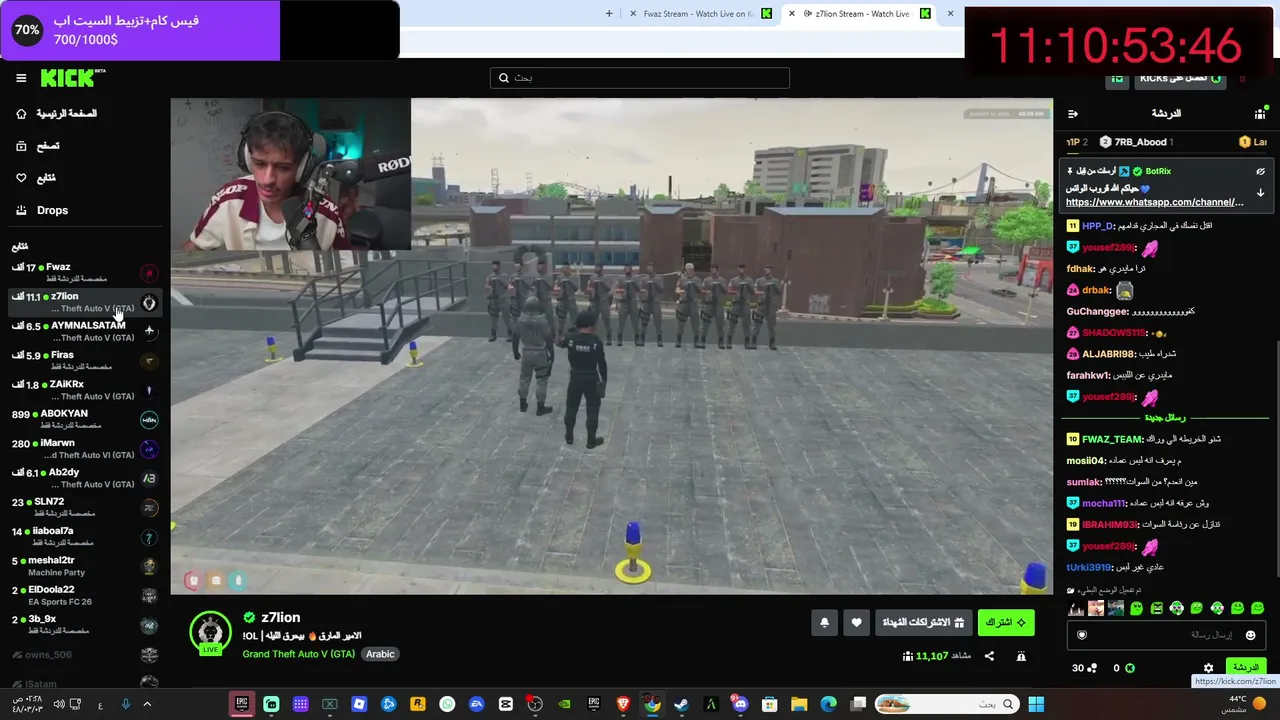Click the chat message input field

coord(1165,635)
